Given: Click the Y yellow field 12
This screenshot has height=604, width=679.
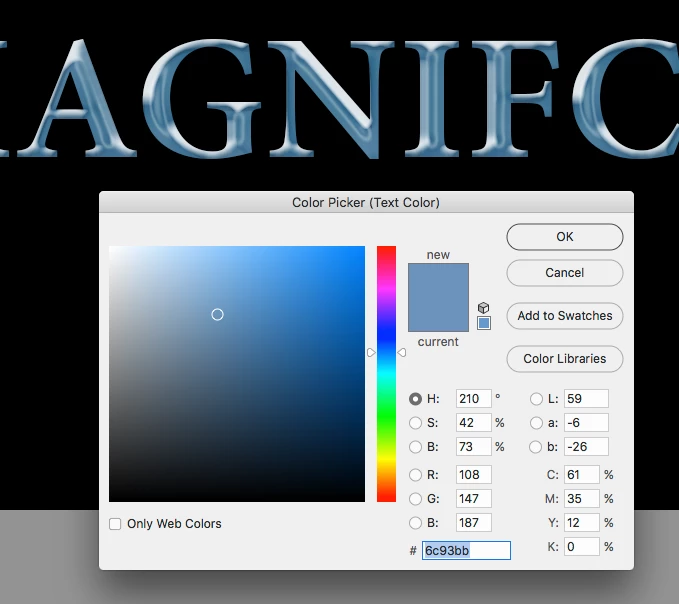Looking at the screenshot, I should [x=582, y=523].
